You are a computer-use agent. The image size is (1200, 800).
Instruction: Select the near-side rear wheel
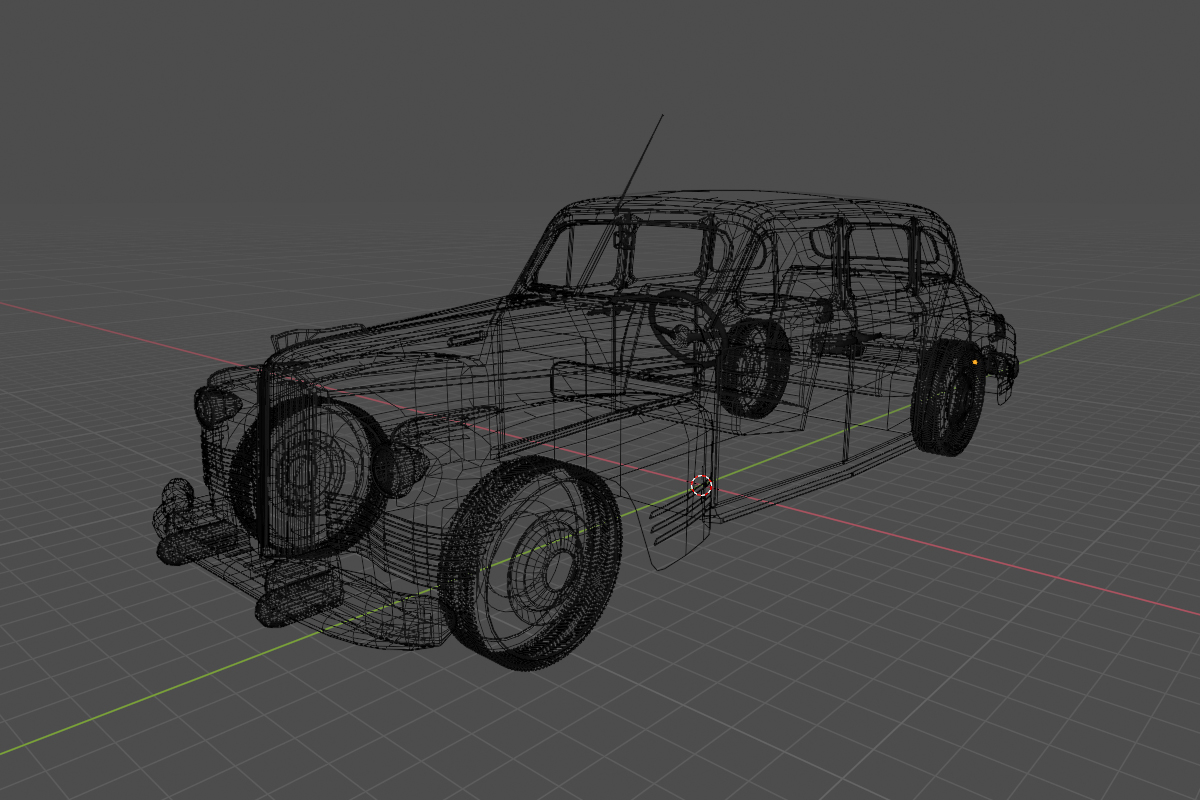click(946, 397)
